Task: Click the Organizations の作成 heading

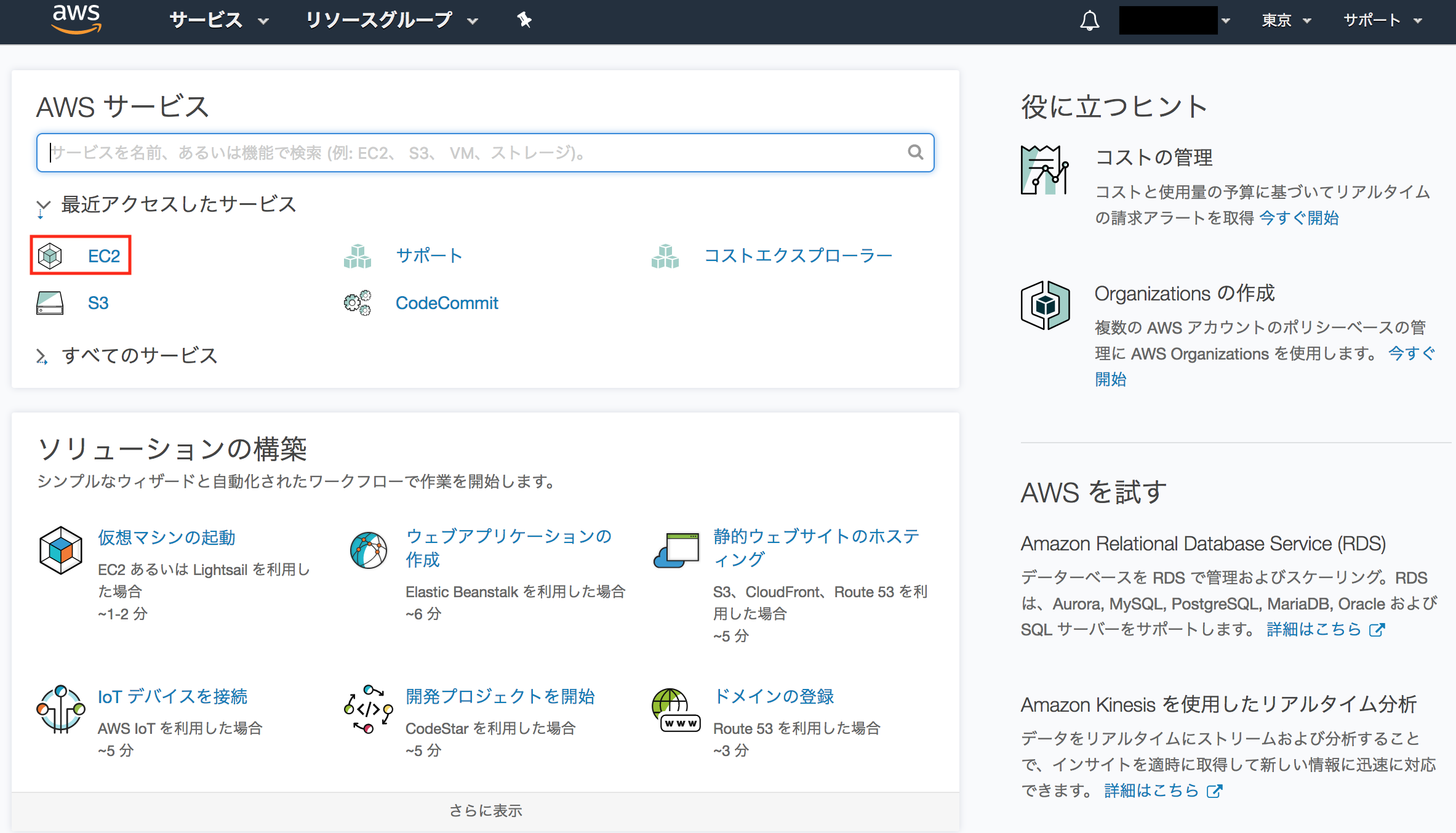Action: pos(1185,294)
